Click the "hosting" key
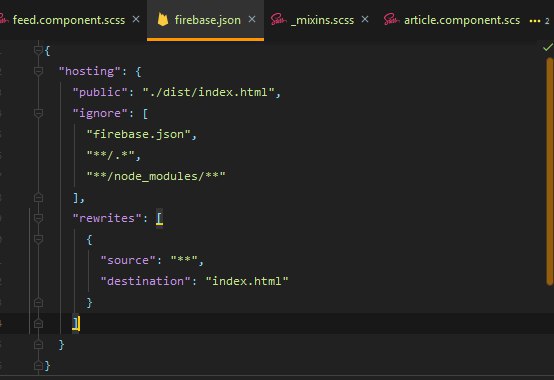554x380 pixels. [89, 71]
